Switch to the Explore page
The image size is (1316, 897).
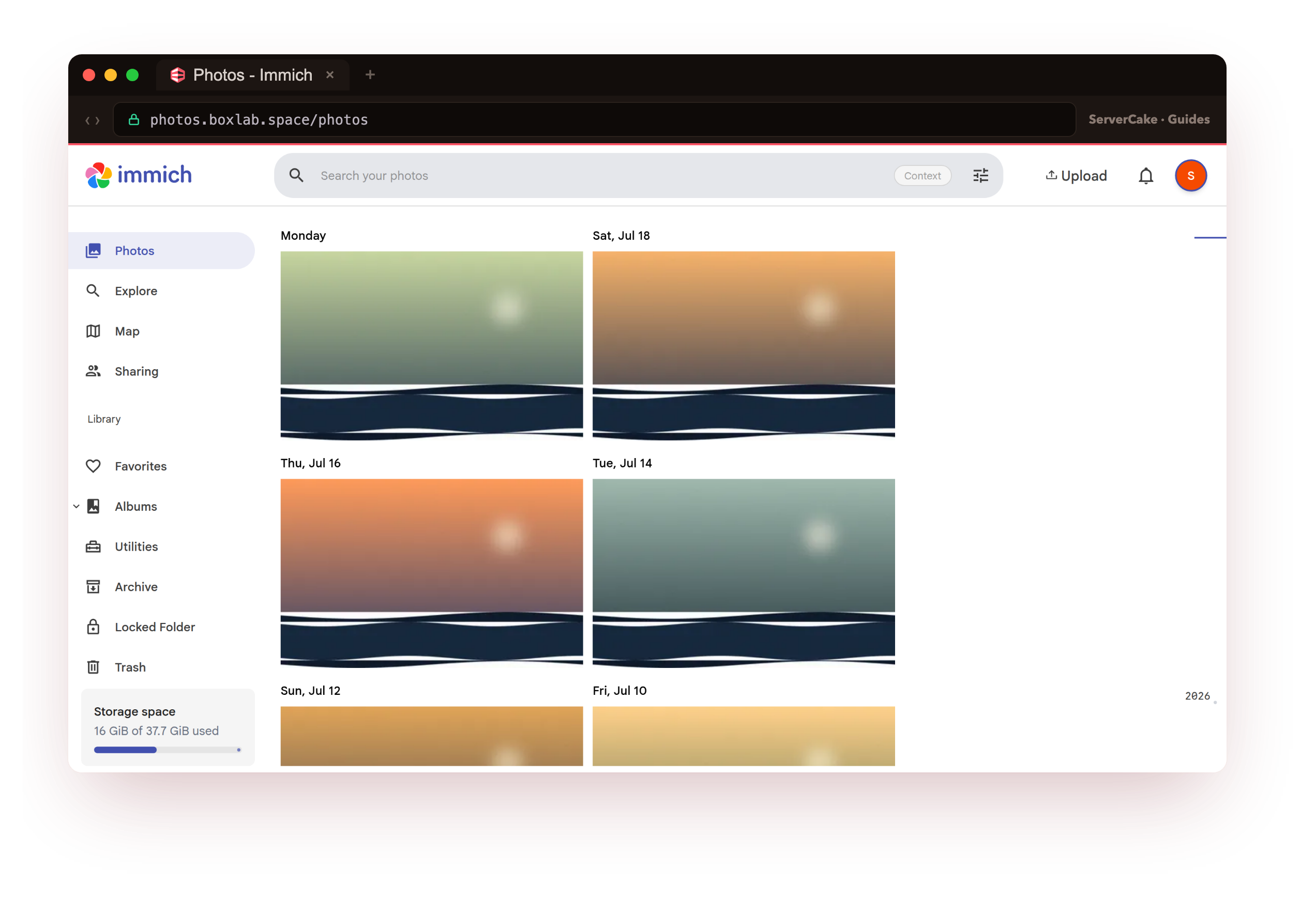[x=161, y=291]
